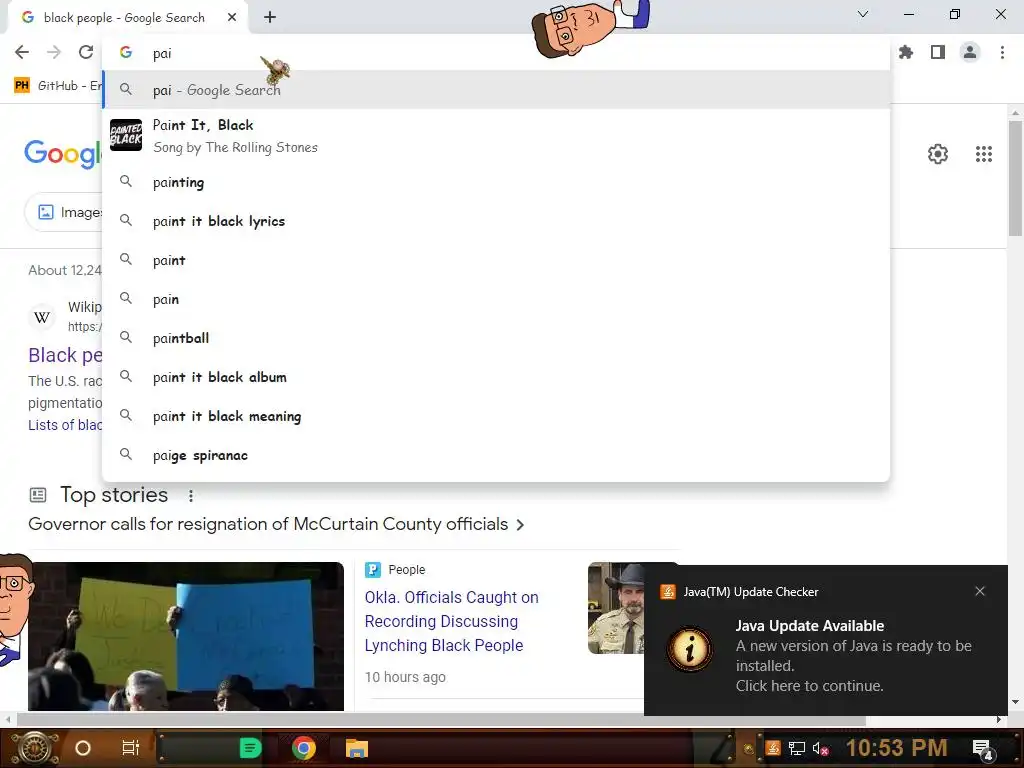The width and height of the screenshot is (1024, 768).
Task: Open the Chrome profile avatar
Action: coord(970,52)
